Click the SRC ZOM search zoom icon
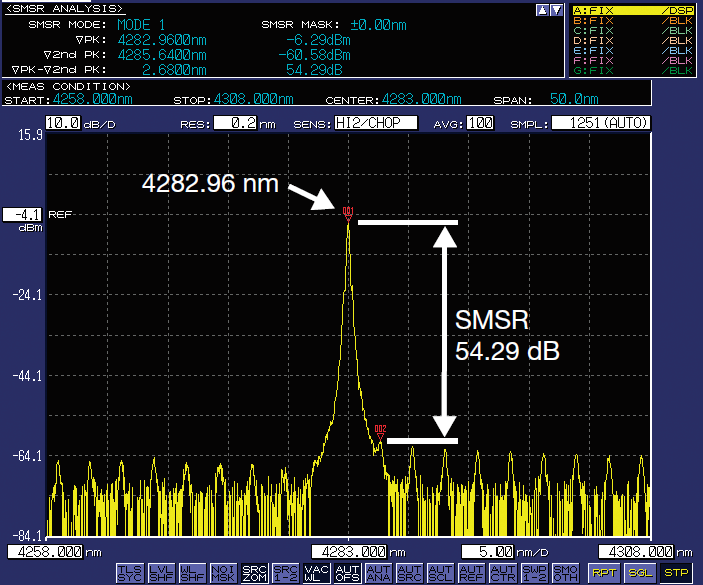Image resolution: width=703 pixels, height=585 pixels. tap(256, 571)
